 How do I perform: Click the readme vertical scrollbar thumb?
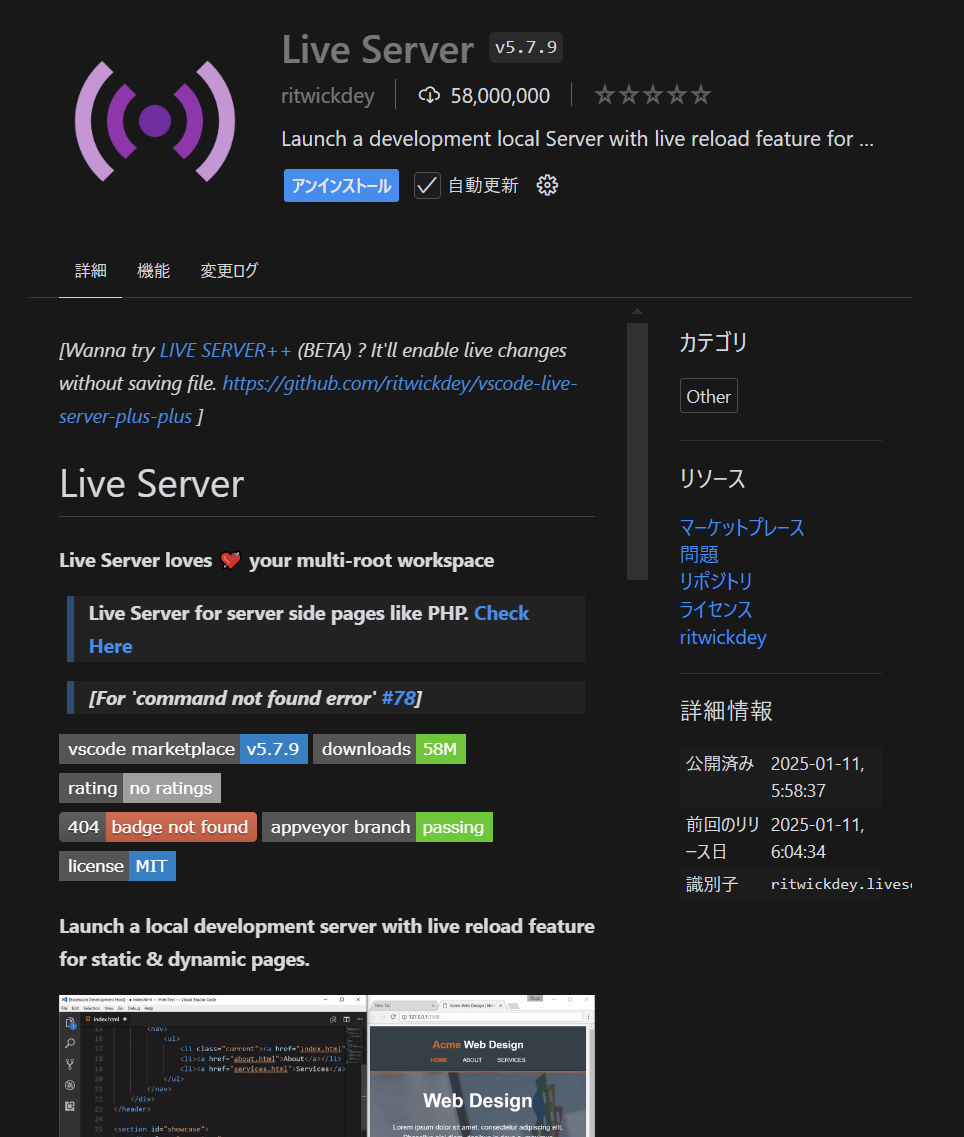tap(638, 451)
